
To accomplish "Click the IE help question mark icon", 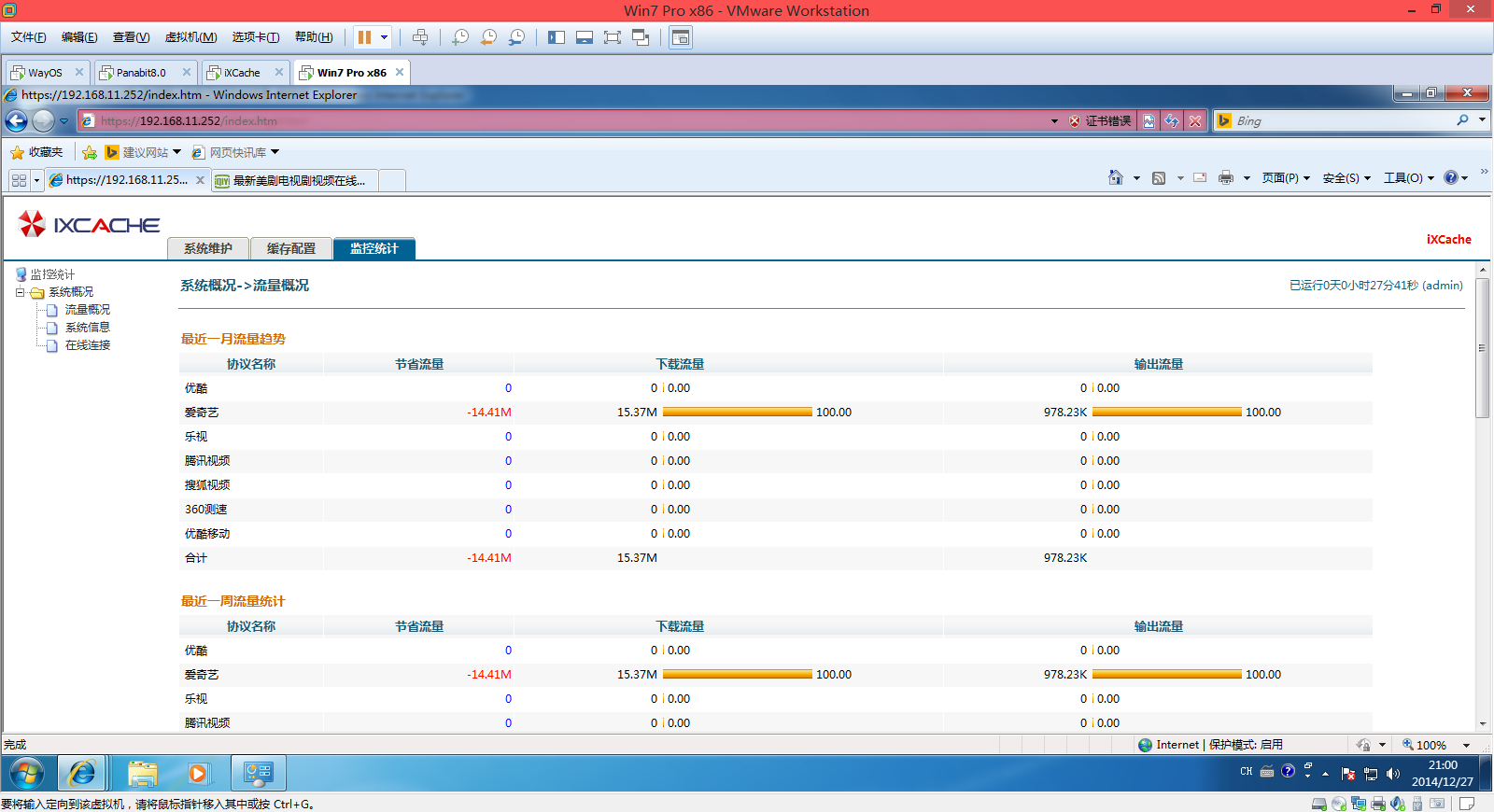I will pyautogui.click(x=1451, y=177).
